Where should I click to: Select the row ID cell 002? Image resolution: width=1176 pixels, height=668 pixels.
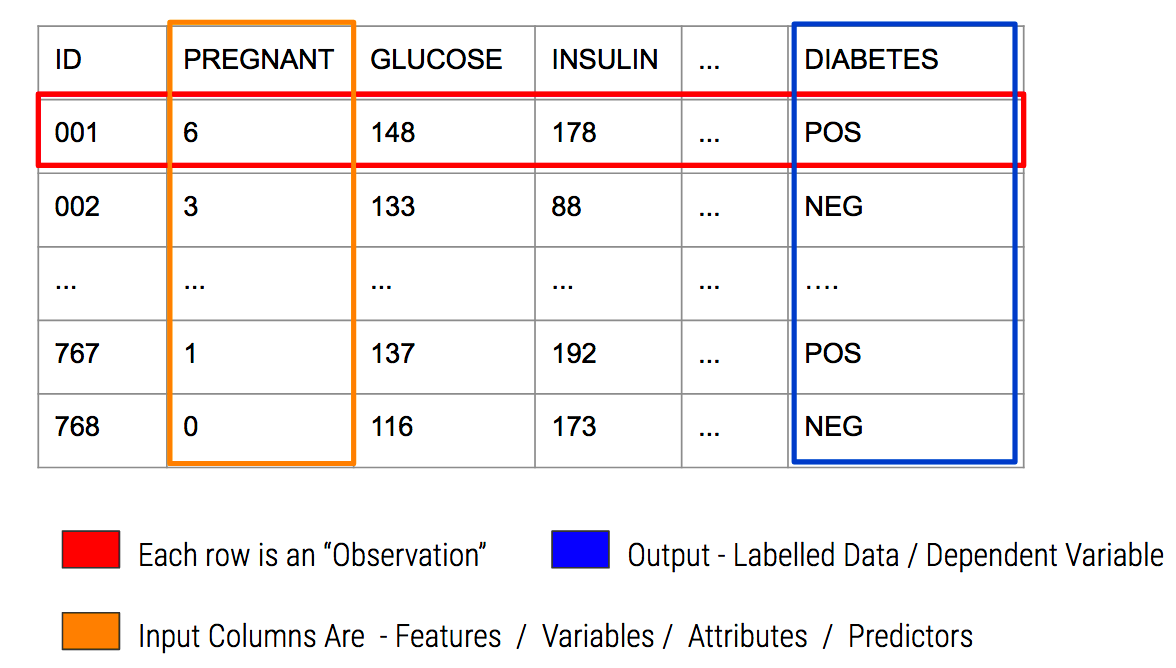click(x=77, y=207)
